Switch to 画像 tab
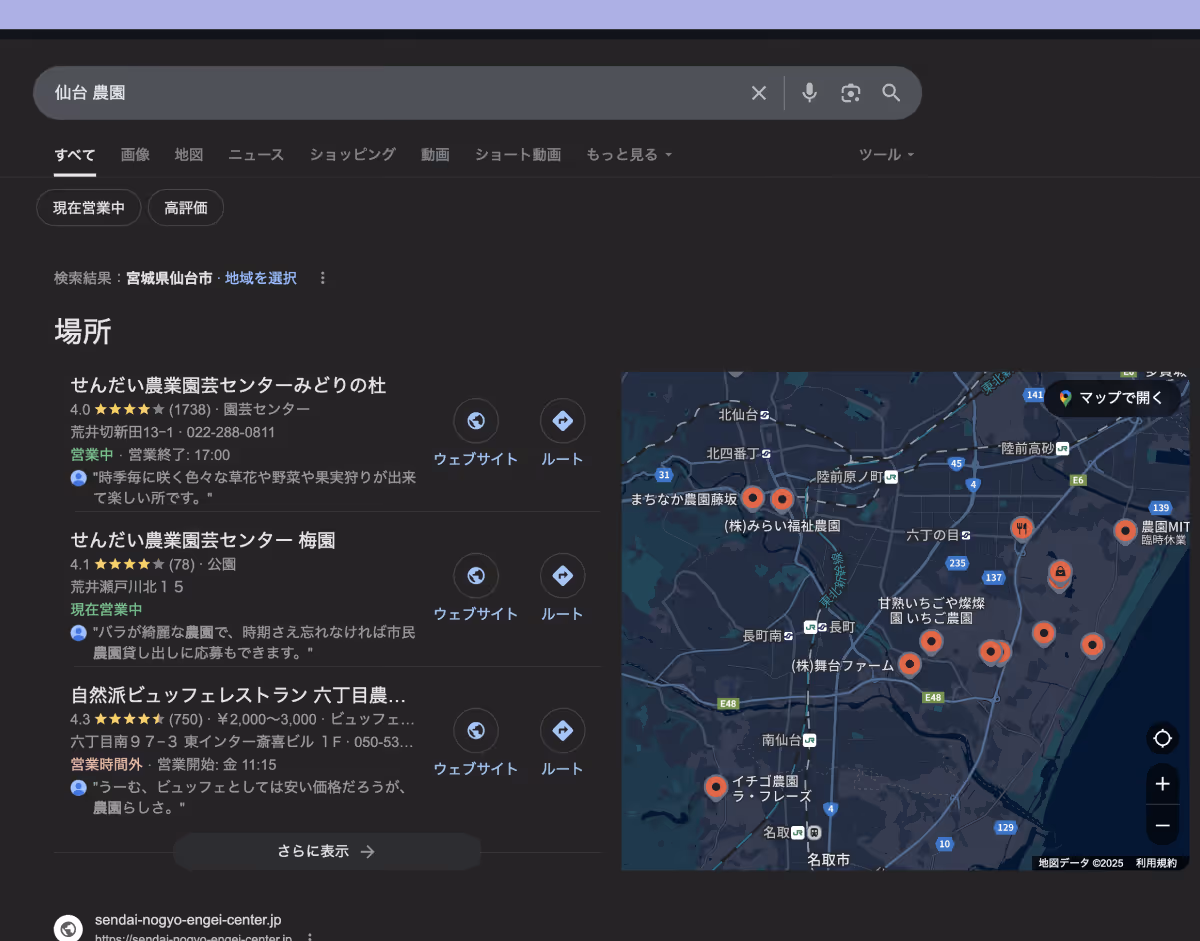Screen dimensions: 1200x941 tap(135, 155)
